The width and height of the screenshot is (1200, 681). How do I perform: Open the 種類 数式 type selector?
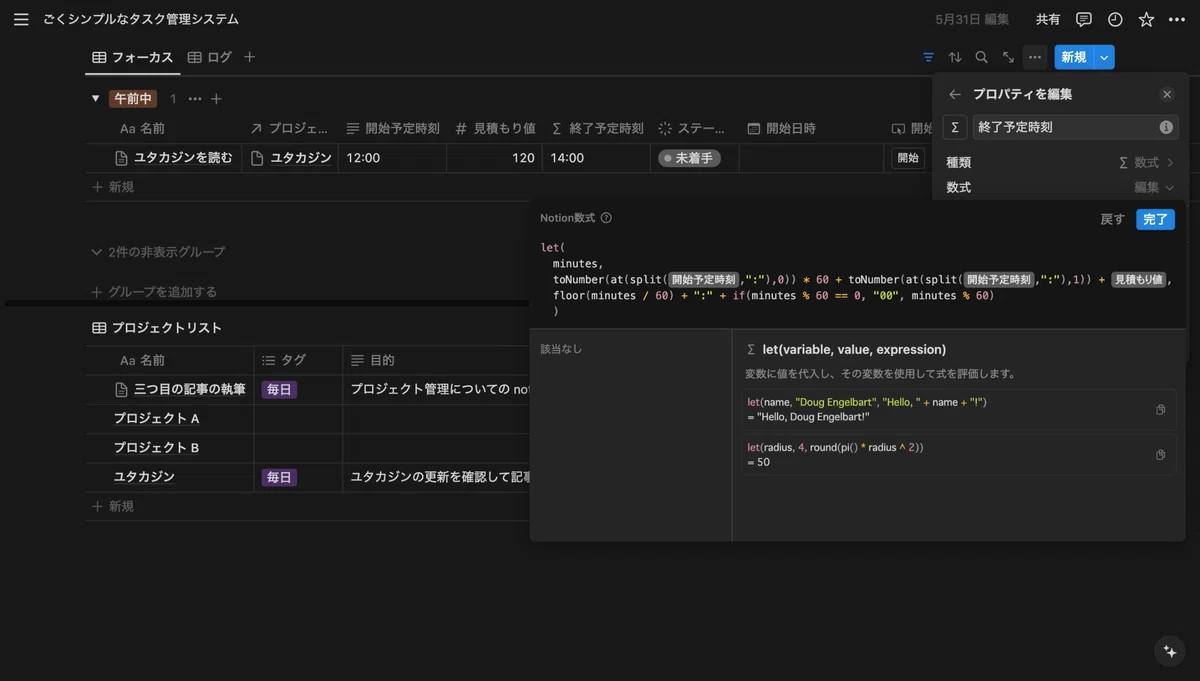(1060, 162)
